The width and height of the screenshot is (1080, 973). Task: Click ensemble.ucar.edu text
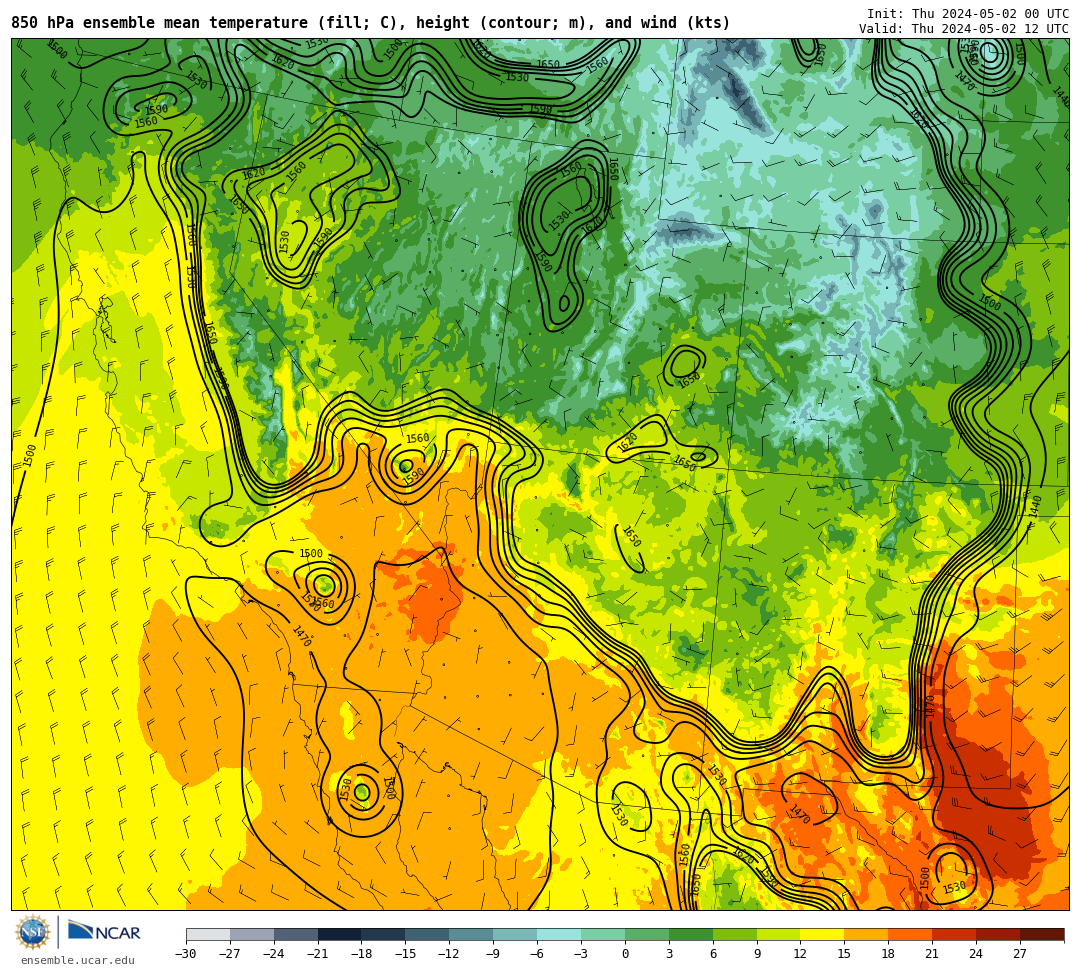(78, 960)
